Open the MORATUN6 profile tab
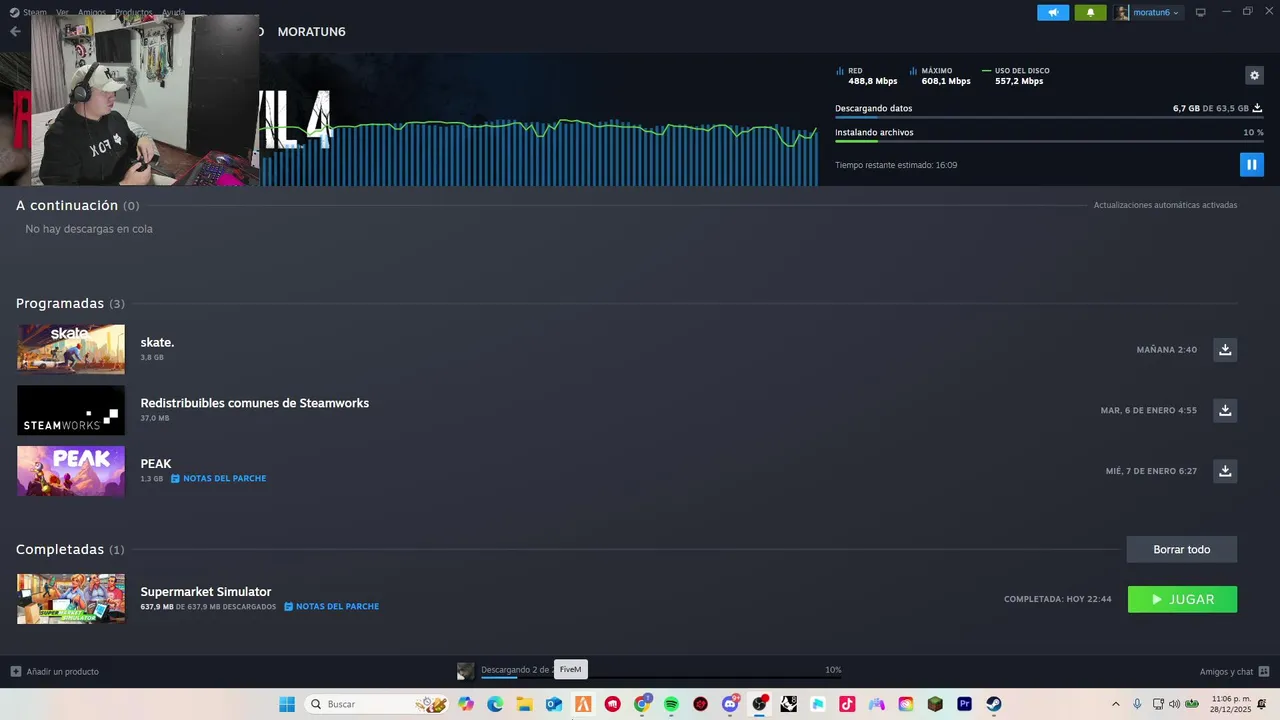The width and height of the screenshot is (1280, 720). click(x=311, y=31)
